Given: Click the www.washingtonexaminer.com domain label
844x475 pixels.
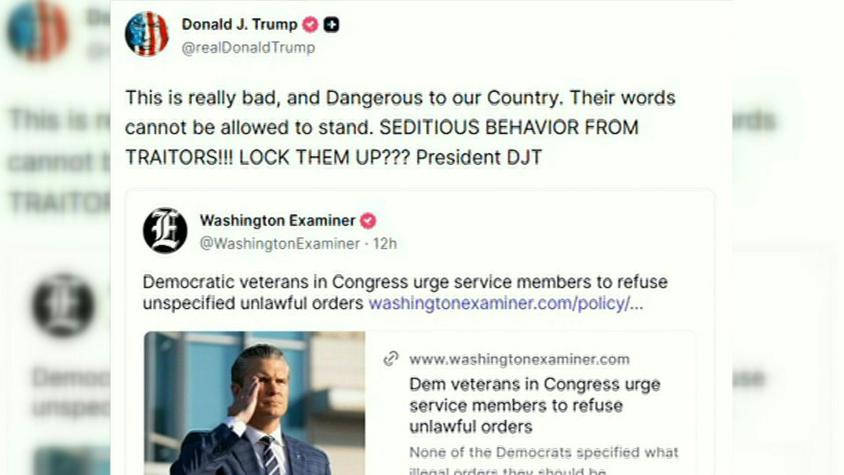Looking at the screenshot, I should (519, 359).
